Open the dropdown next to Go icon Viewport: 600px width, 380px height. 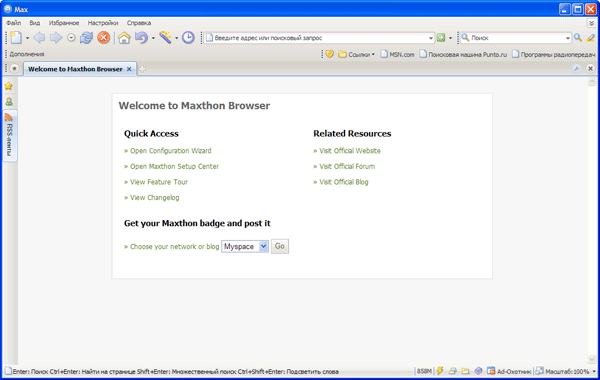[450, 38]
